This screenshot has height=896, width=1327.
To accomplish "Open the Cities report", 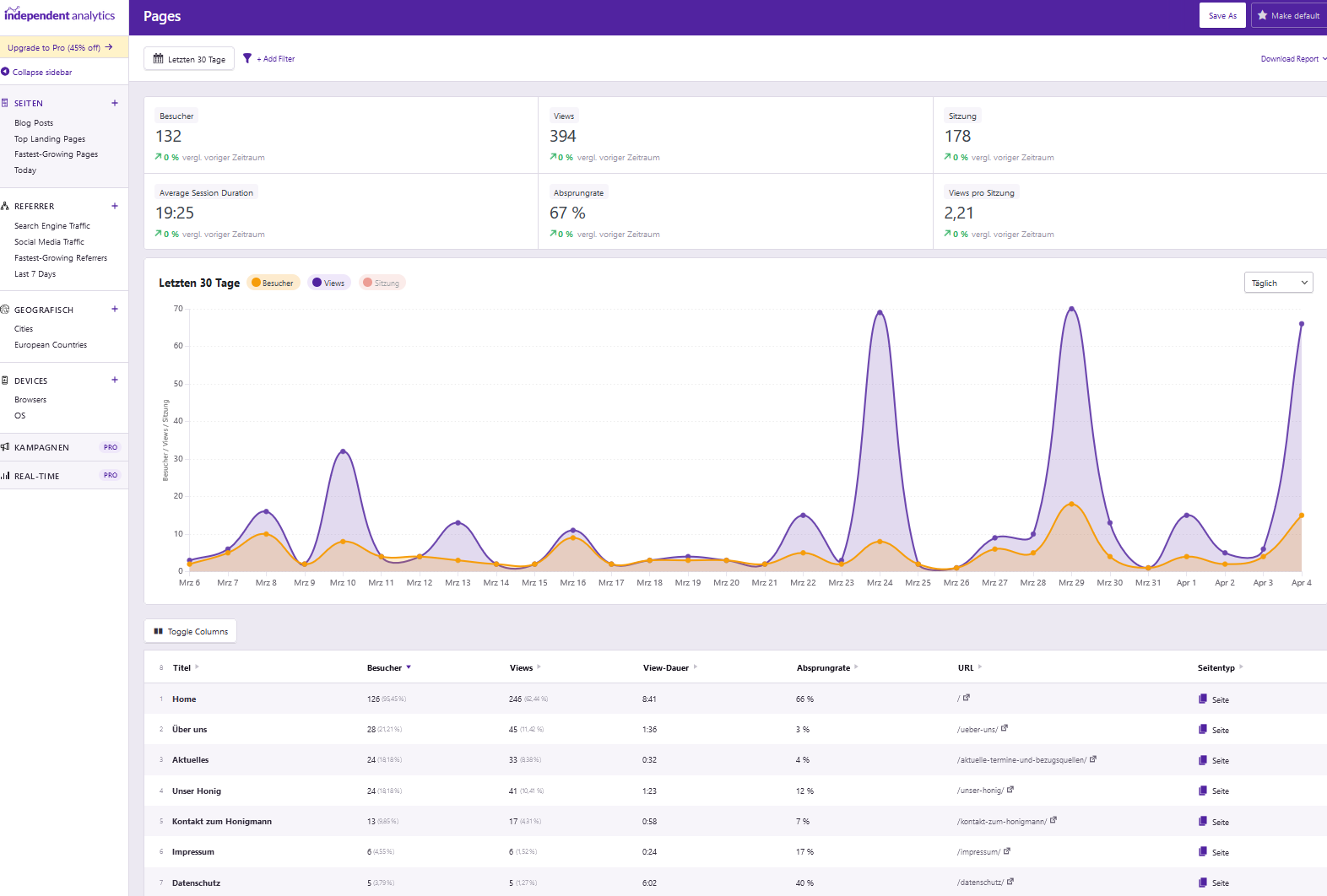I will tap(24, 329).
